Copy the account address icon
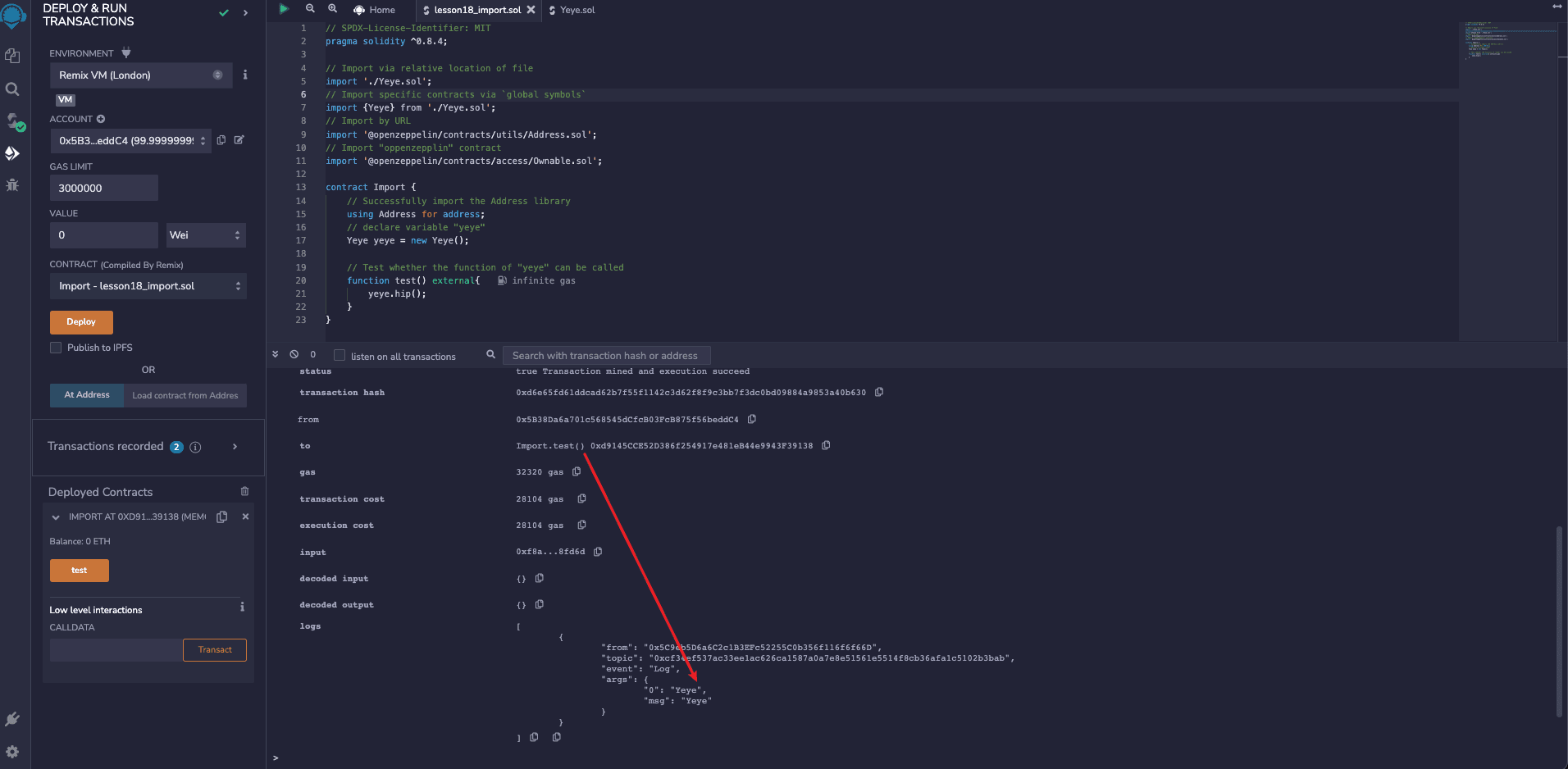1568x769 pixels. click(x=221, y=140)
